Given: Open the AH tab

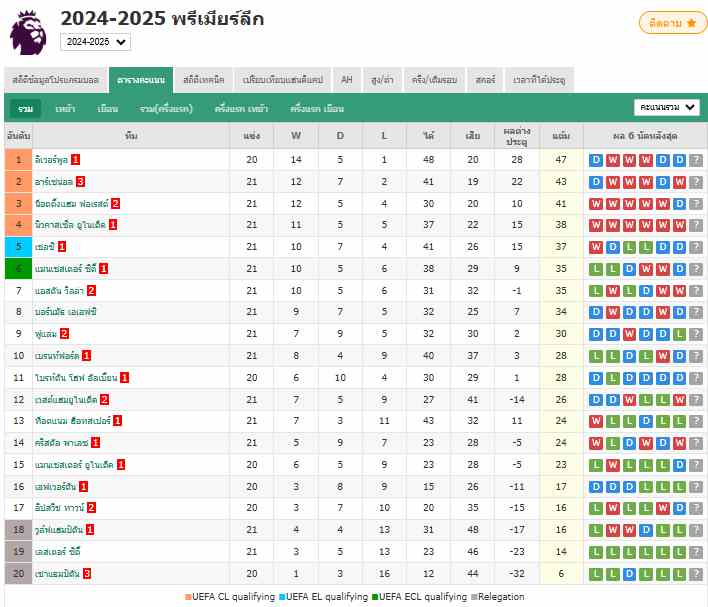Looking at the screenshot, I should click(x=346, y=80).
